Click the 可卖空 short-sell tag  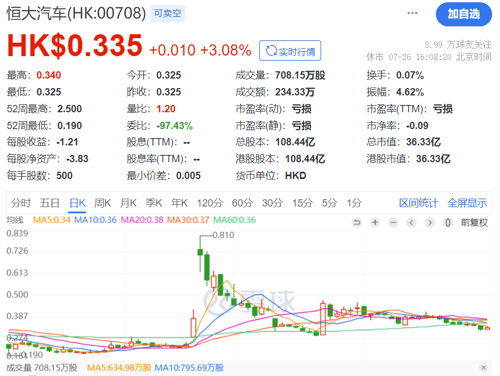tap(167, 13)
